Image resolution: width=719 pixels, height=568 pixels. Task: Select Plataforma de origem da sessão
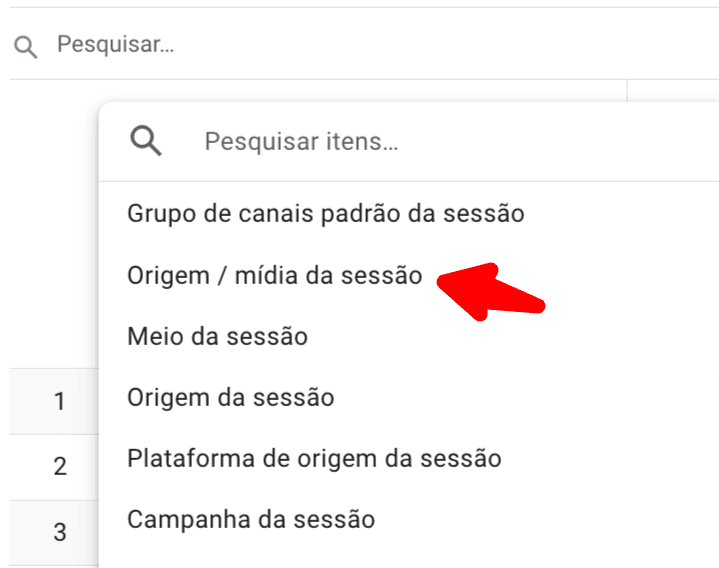314,459
